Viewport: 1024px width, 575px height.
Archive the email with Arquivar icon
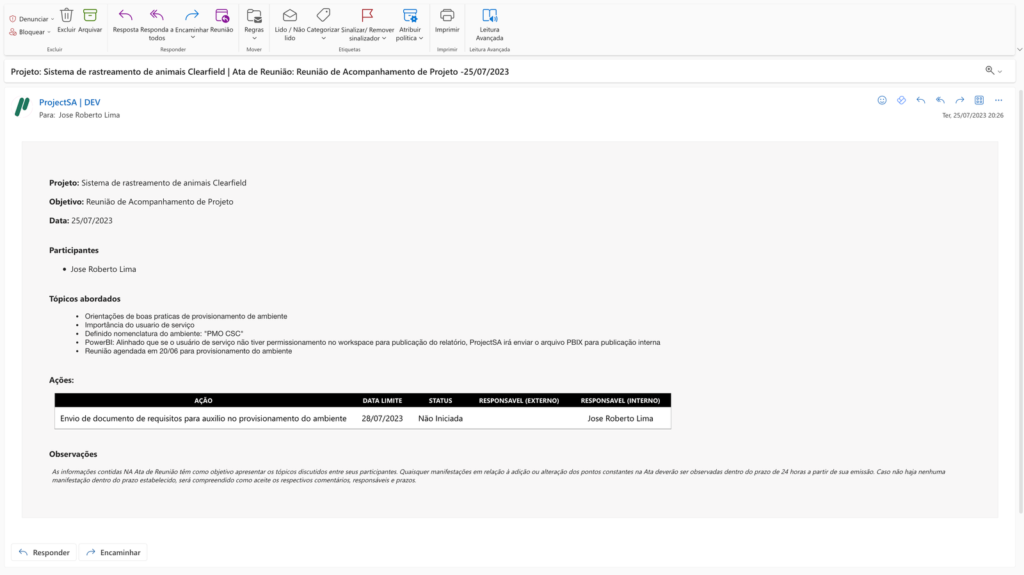point(90,15)
